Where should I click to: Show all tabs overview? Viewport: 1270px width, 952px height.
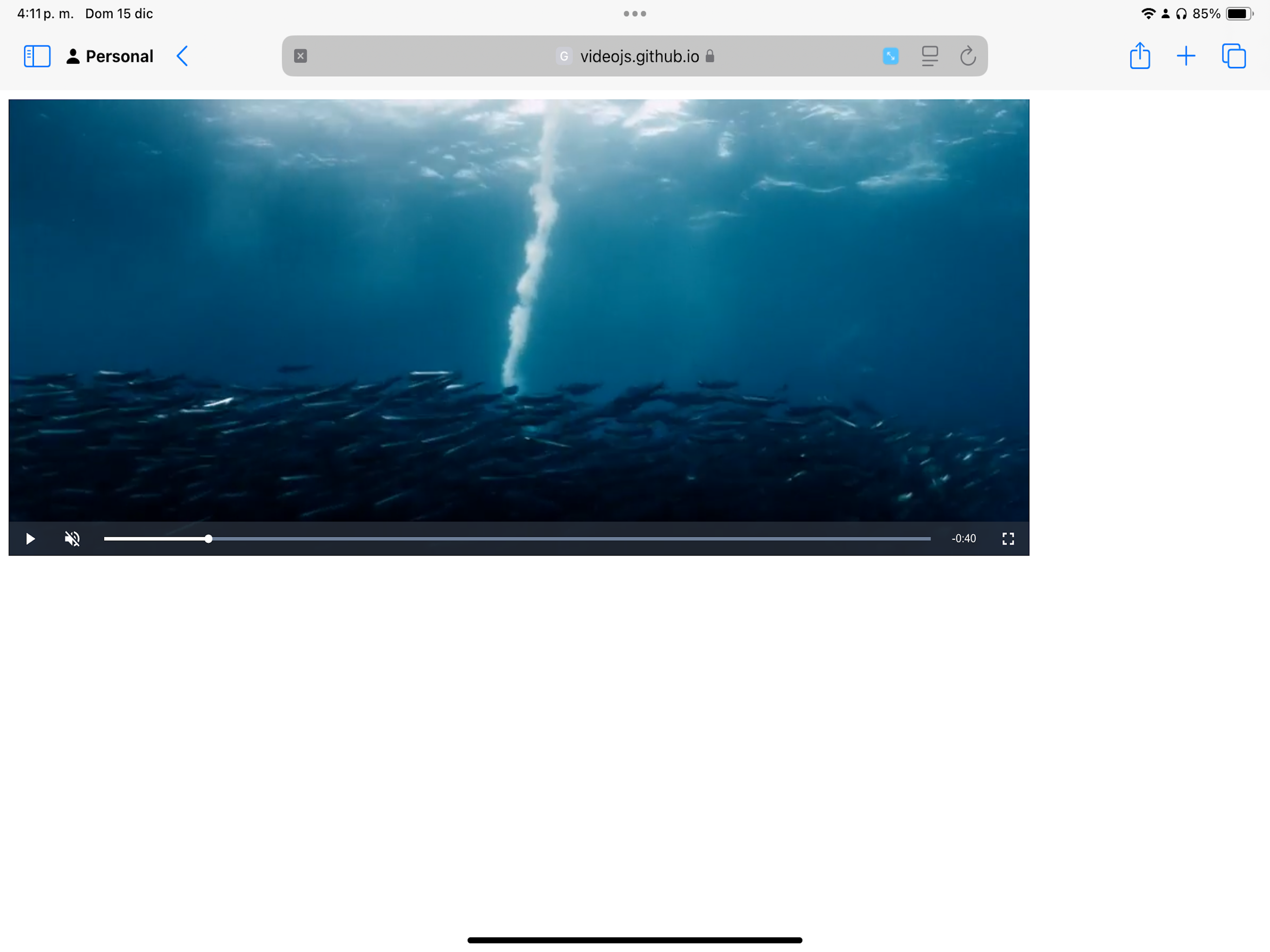[1233, 56]
